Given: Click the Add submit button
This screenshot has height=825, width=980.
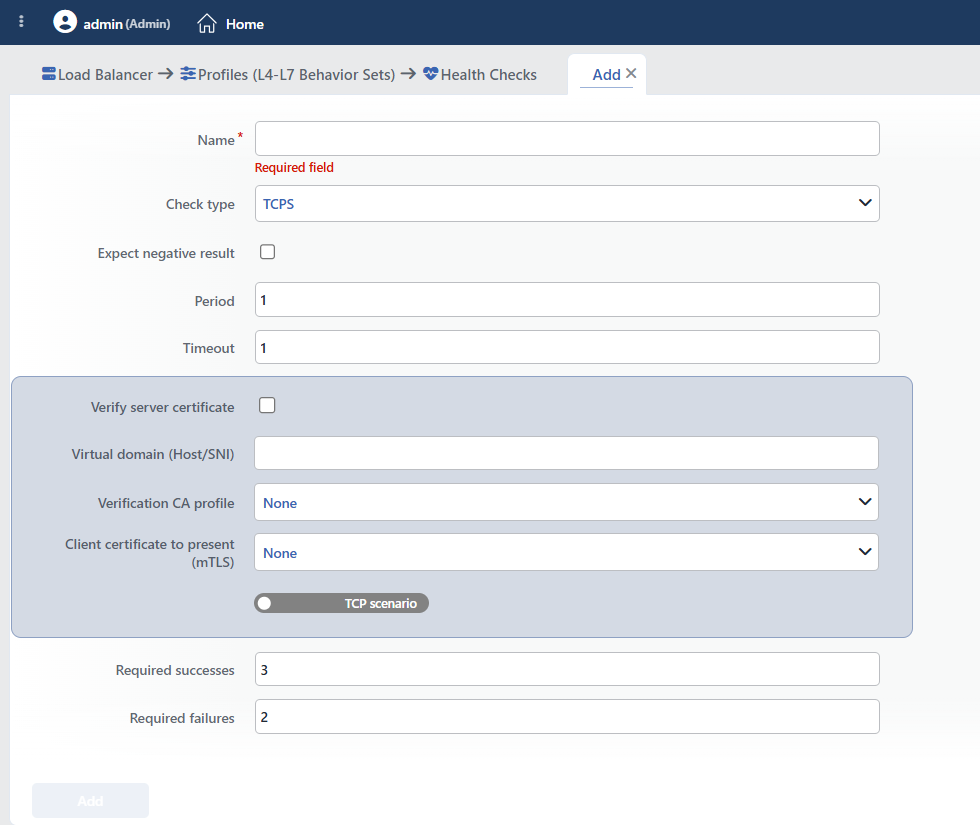Looking at the screenshot, I should (x=91, y=801).
